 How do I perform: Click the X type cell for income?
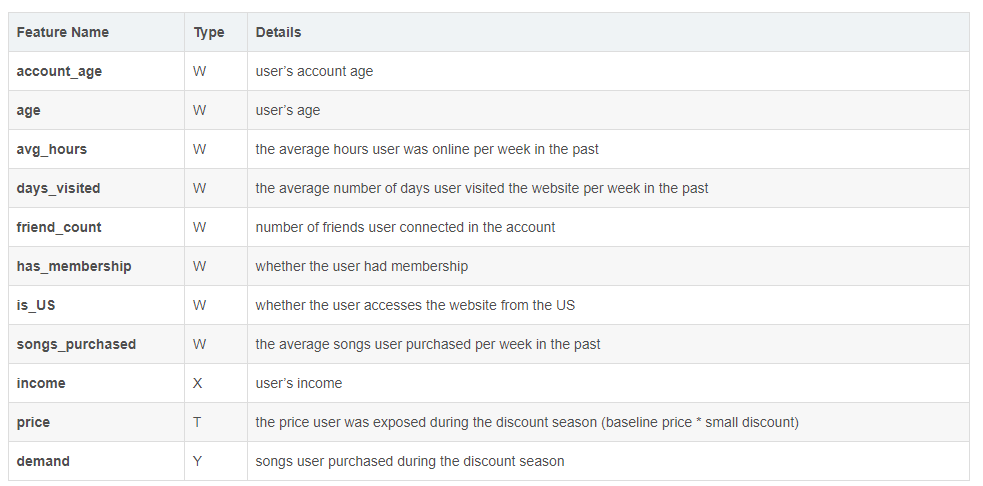[199, 383]
